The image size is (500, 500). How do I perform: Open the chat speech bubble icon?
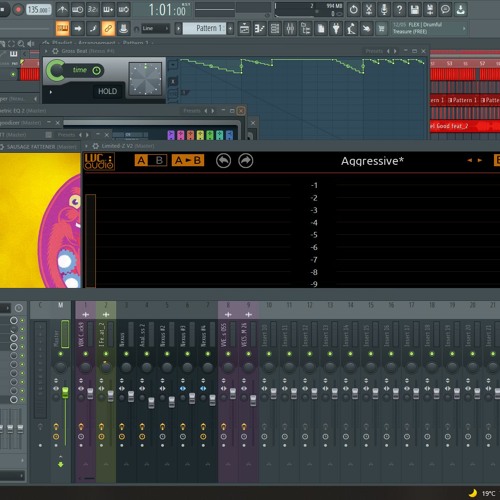tap(445, 10)
